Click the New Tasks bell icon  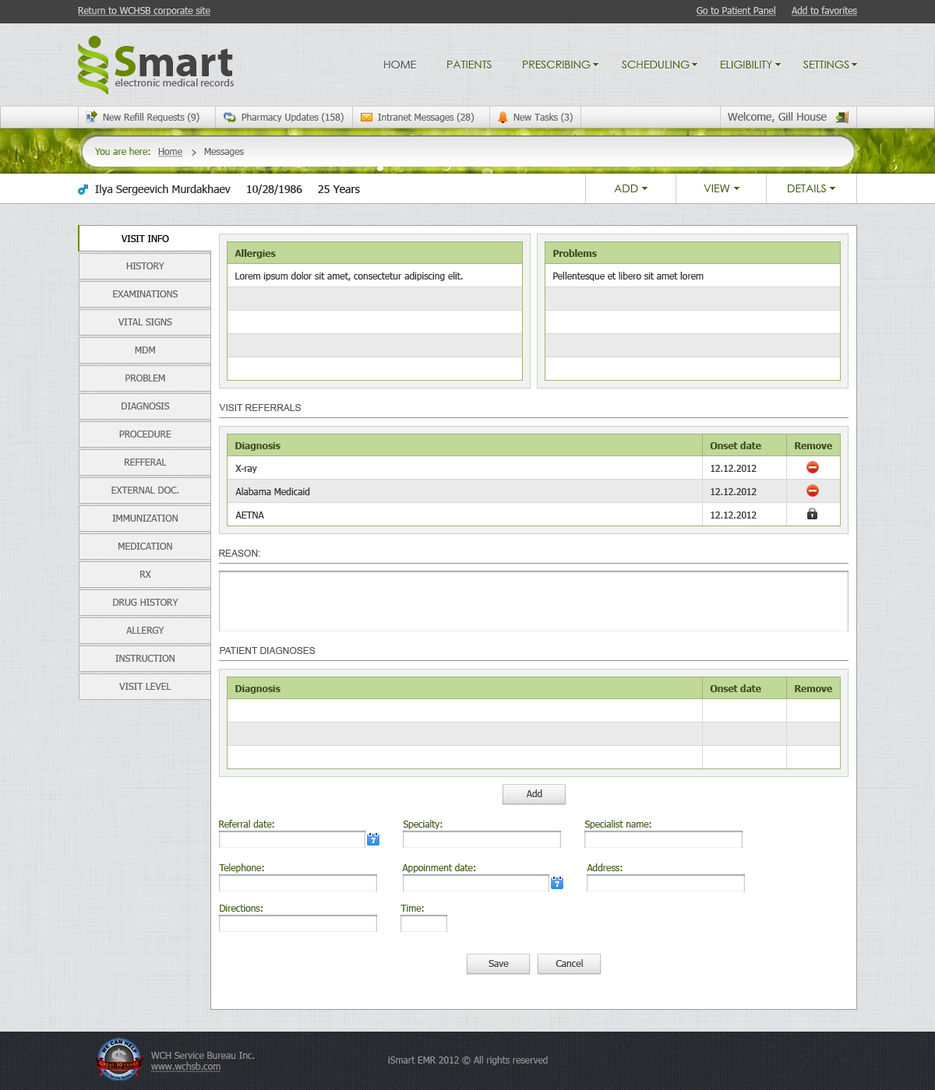[x=503, y=117]
